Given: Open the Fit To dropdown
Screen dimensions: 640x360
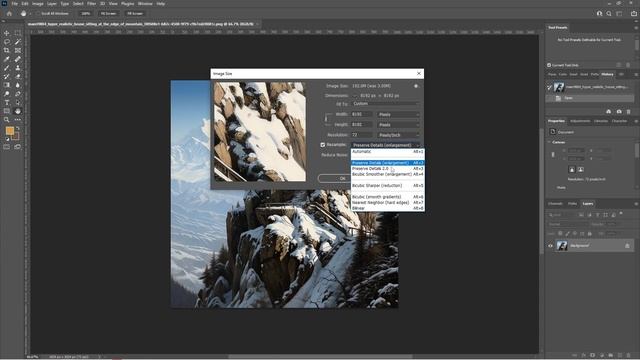Looking at the screenshot, I should (386, 104).
